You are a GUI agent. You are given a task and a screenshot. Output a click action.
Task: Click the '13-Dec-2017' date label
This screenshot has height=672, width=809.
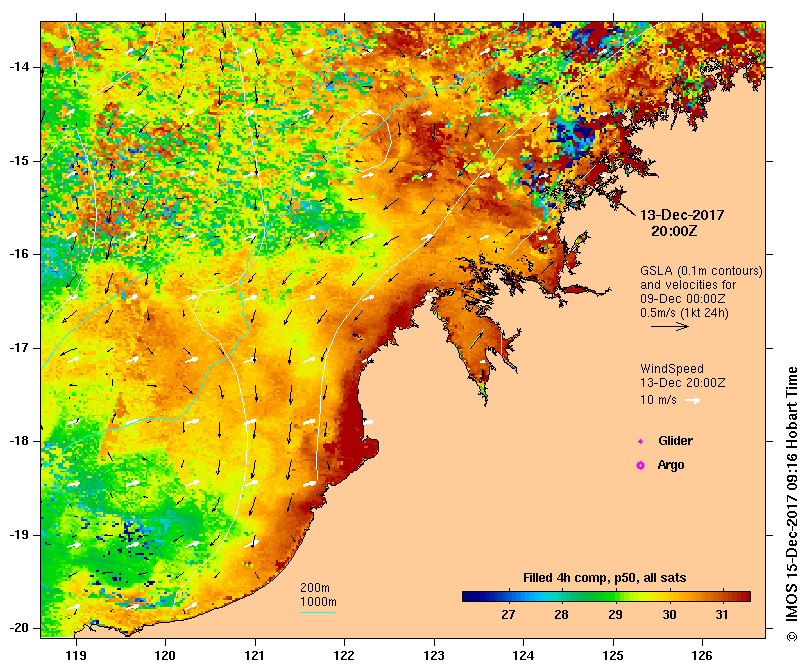coord(682,215)
